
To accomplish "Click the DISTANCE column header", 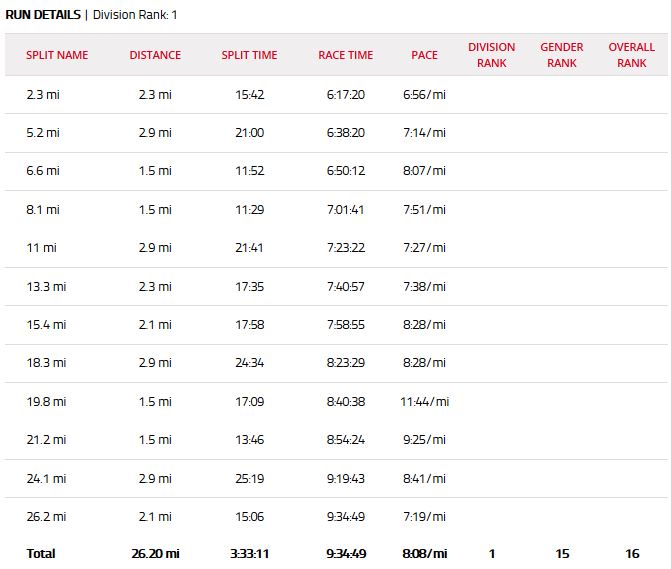I will point(155,55).
